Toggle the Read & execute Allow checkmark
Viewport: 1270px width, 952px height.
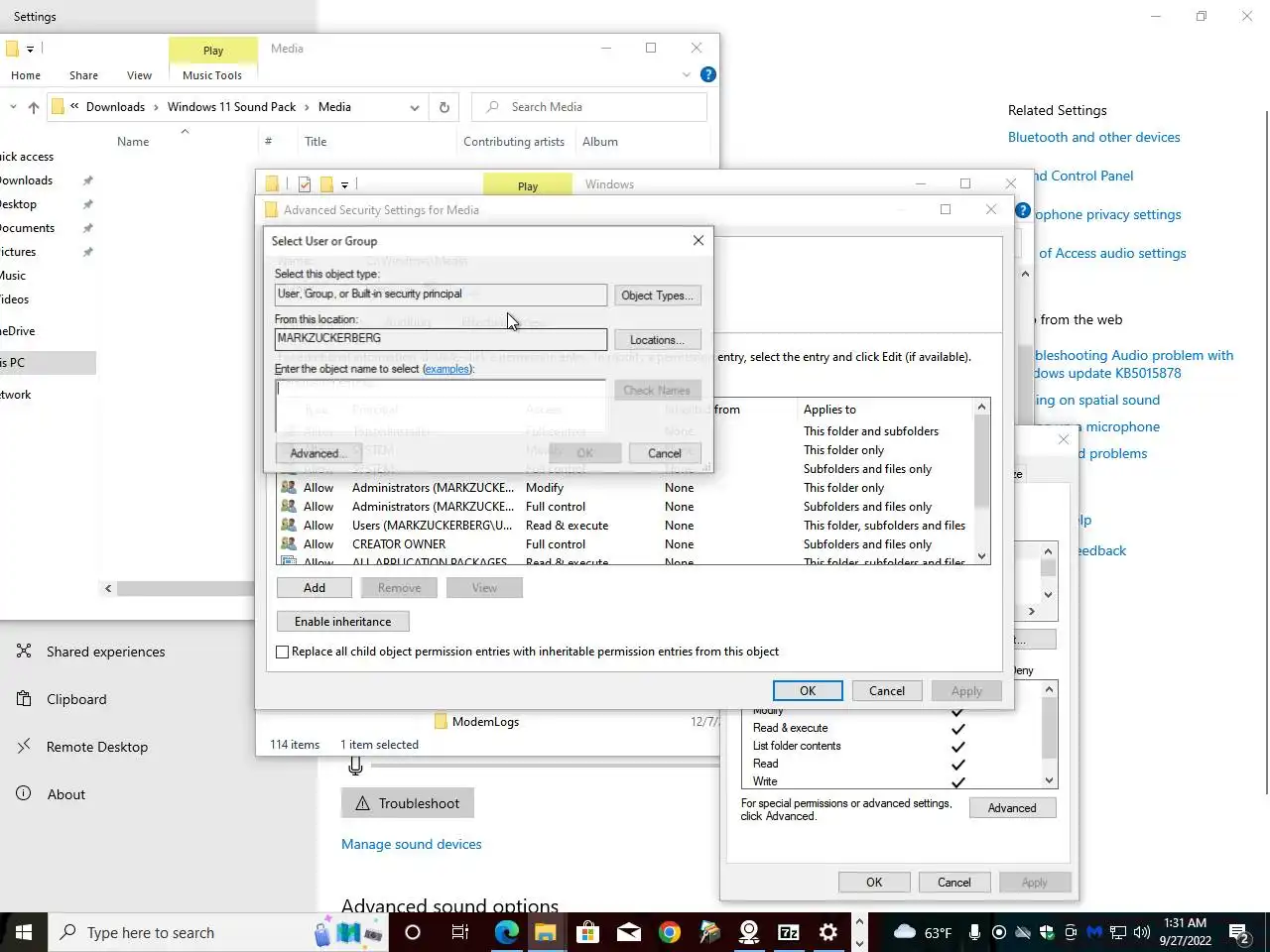click(x=958, y=728)
